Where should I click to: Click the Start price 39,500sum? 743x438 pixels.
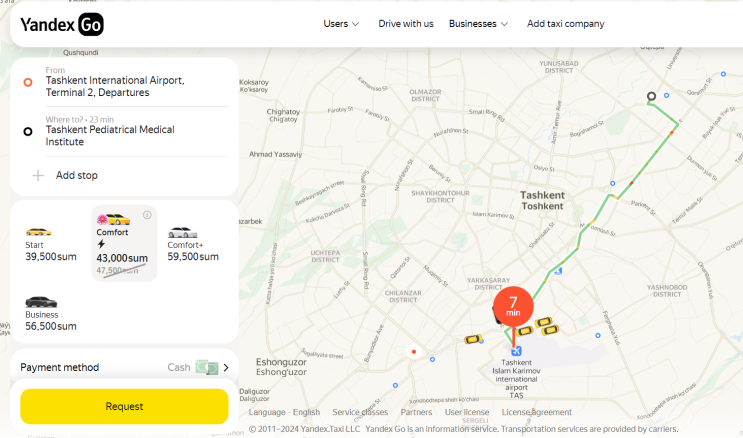coord(51,256)
